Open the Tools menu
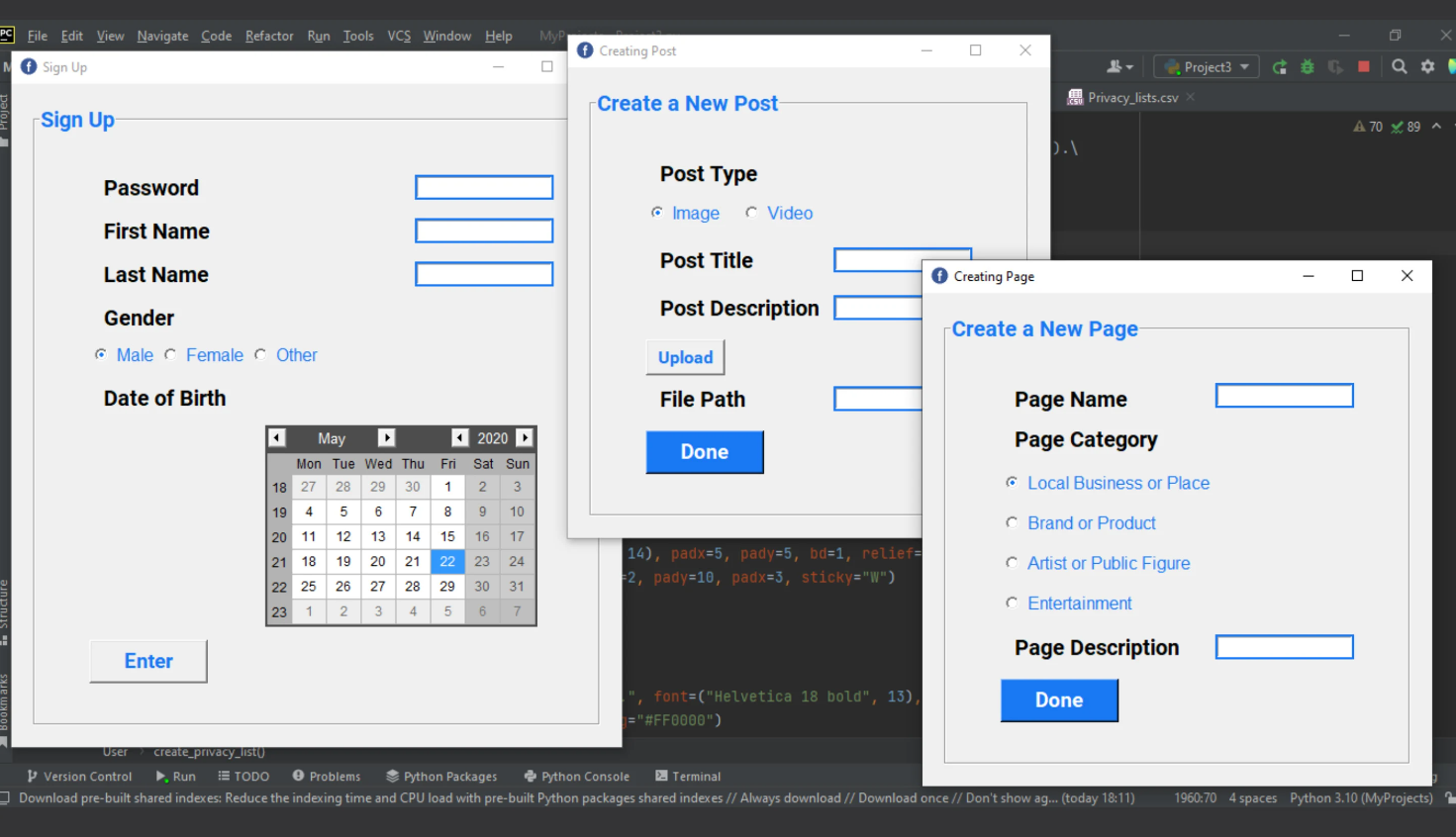Viewport: 1456px width, 837px height. pos(358,36)
